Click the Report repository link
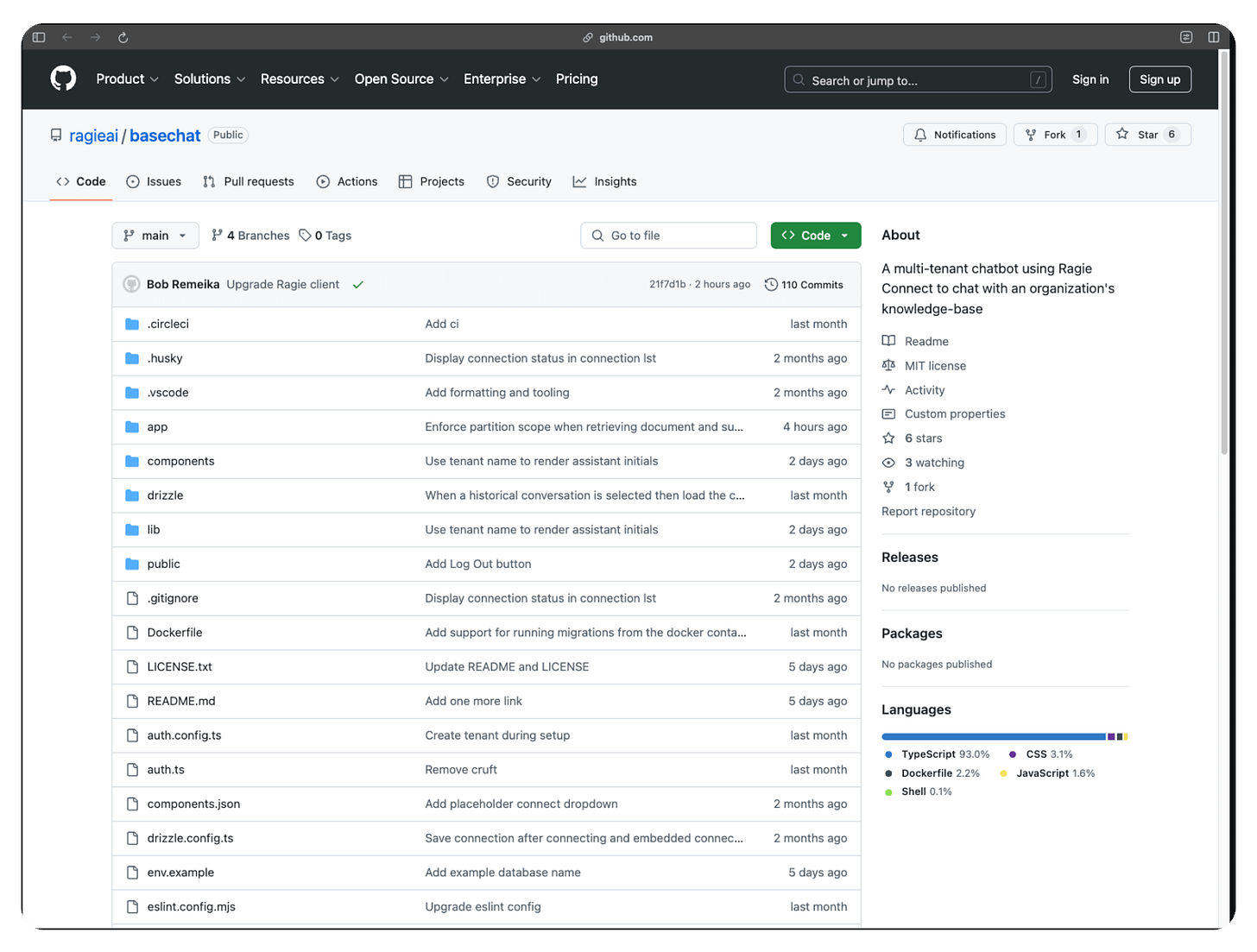 pyautogui.click(x=928, y=511)
